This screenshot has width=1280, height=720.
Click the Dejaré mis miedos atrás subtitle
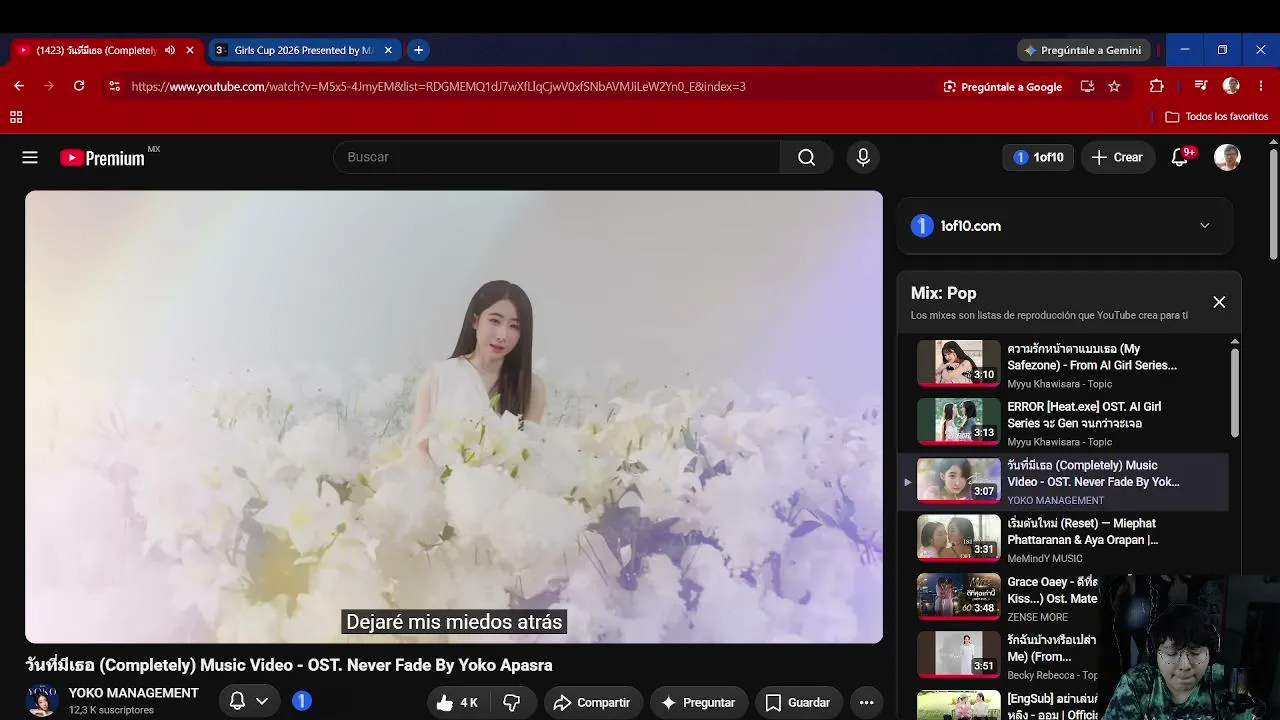454,622
